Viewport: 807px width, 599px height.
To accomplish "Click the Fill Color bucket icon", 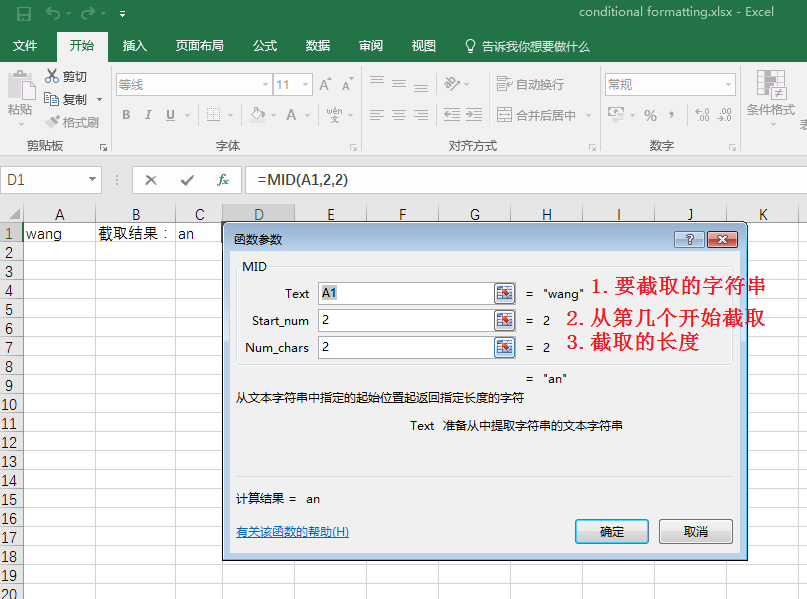I will pyautogui.click(x=257, y=115).
